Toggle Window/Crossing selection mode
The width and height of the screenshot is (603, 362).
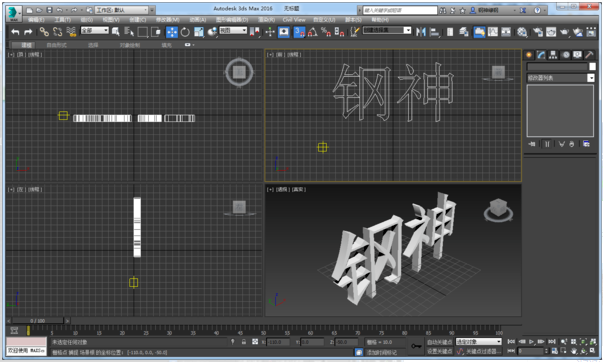pos(156,32)
